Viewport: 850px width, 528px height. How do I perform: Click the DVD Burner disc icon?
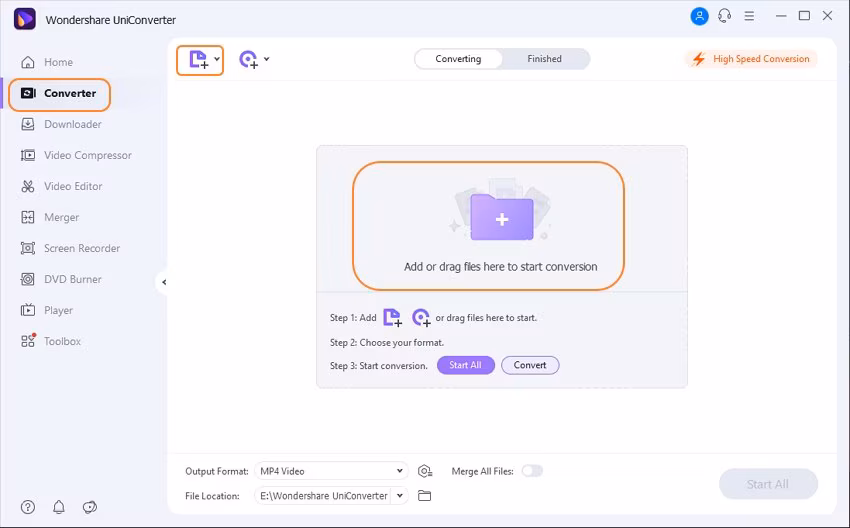coord(28,279)
